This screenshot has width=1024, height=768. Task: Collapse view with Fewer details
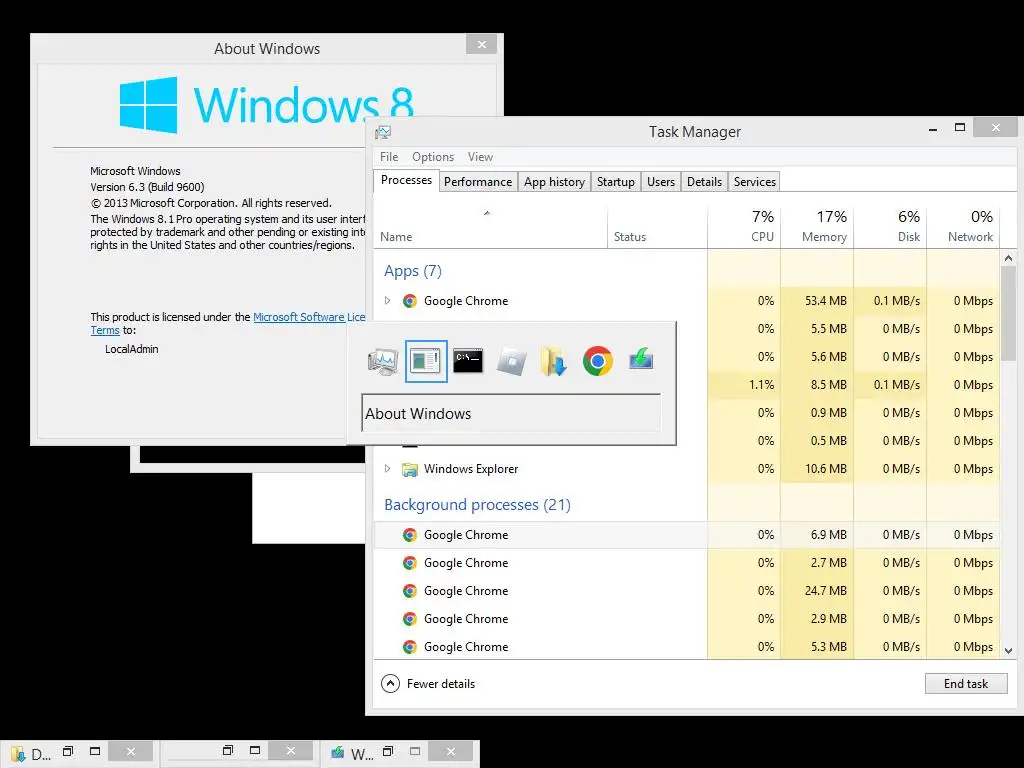coord(428,684)
